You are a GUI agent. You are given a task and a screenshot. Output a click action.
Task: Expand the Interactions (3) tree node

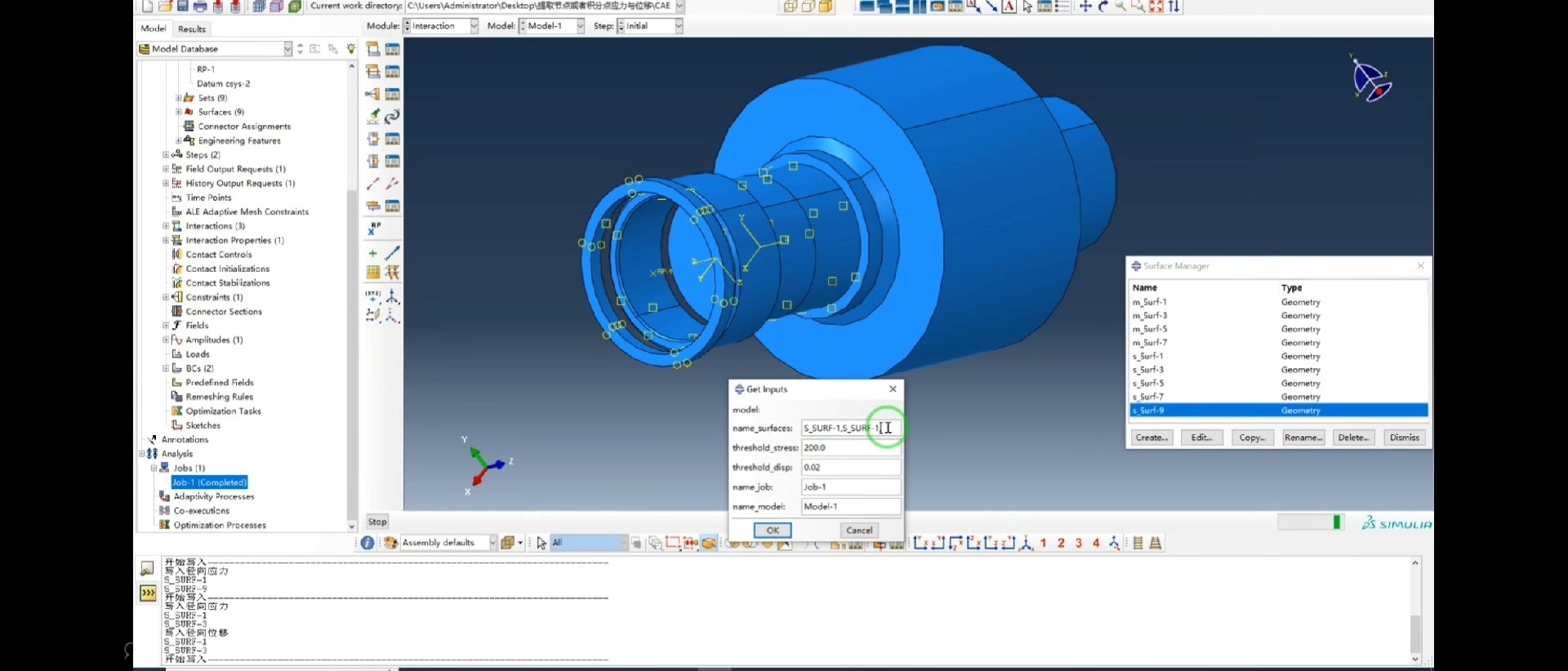(x=166, y=226)
